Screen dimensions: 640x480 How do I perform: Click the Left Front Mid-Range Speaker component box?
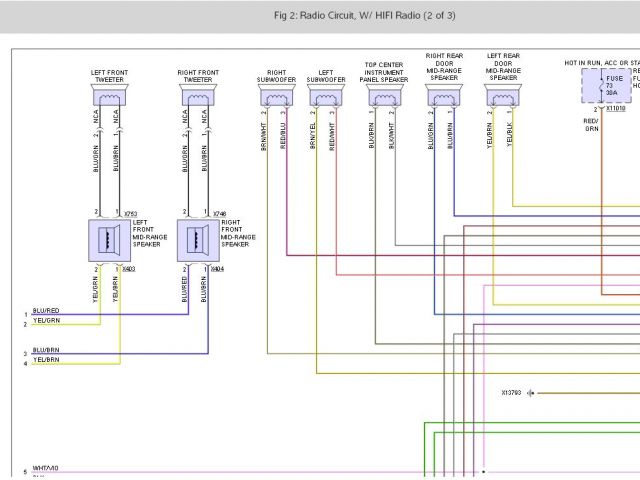106,240
